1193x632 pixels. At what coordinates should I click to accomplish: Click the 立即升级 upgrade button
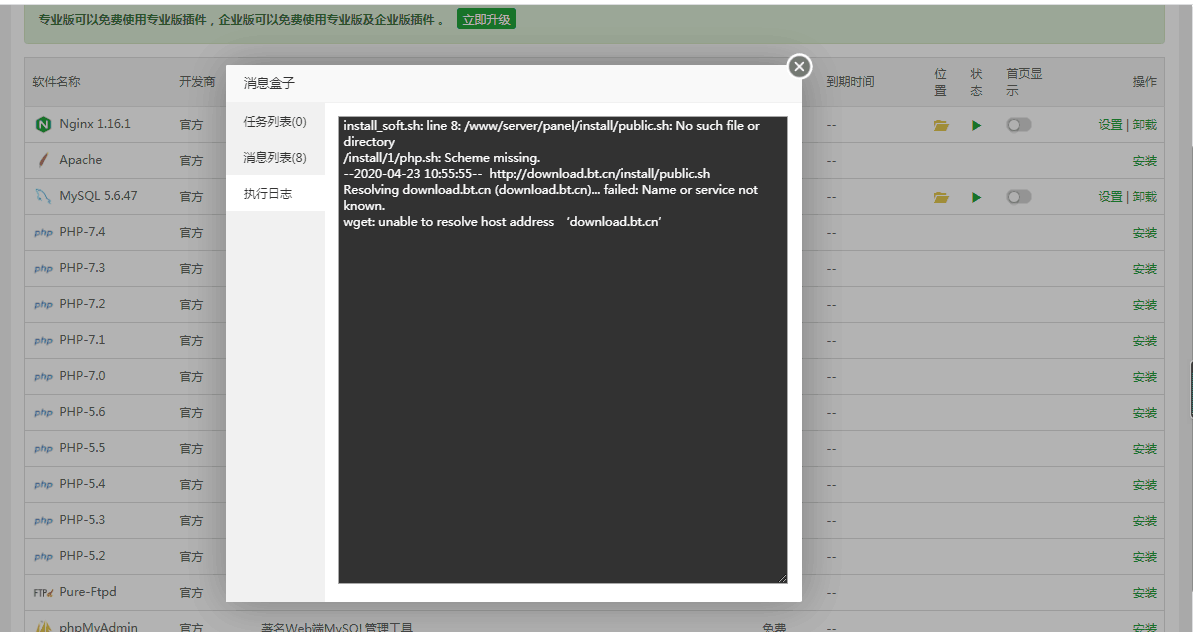486,19
